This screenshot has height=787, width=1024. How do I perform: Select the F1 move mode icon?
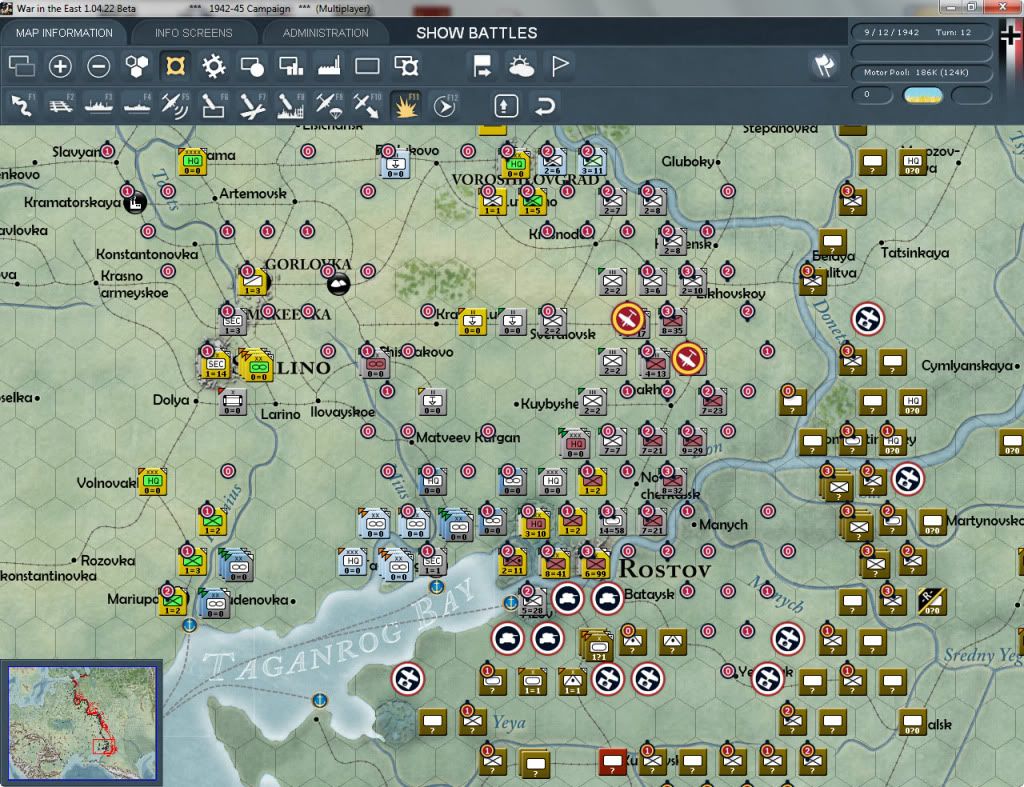coord(22,106)
